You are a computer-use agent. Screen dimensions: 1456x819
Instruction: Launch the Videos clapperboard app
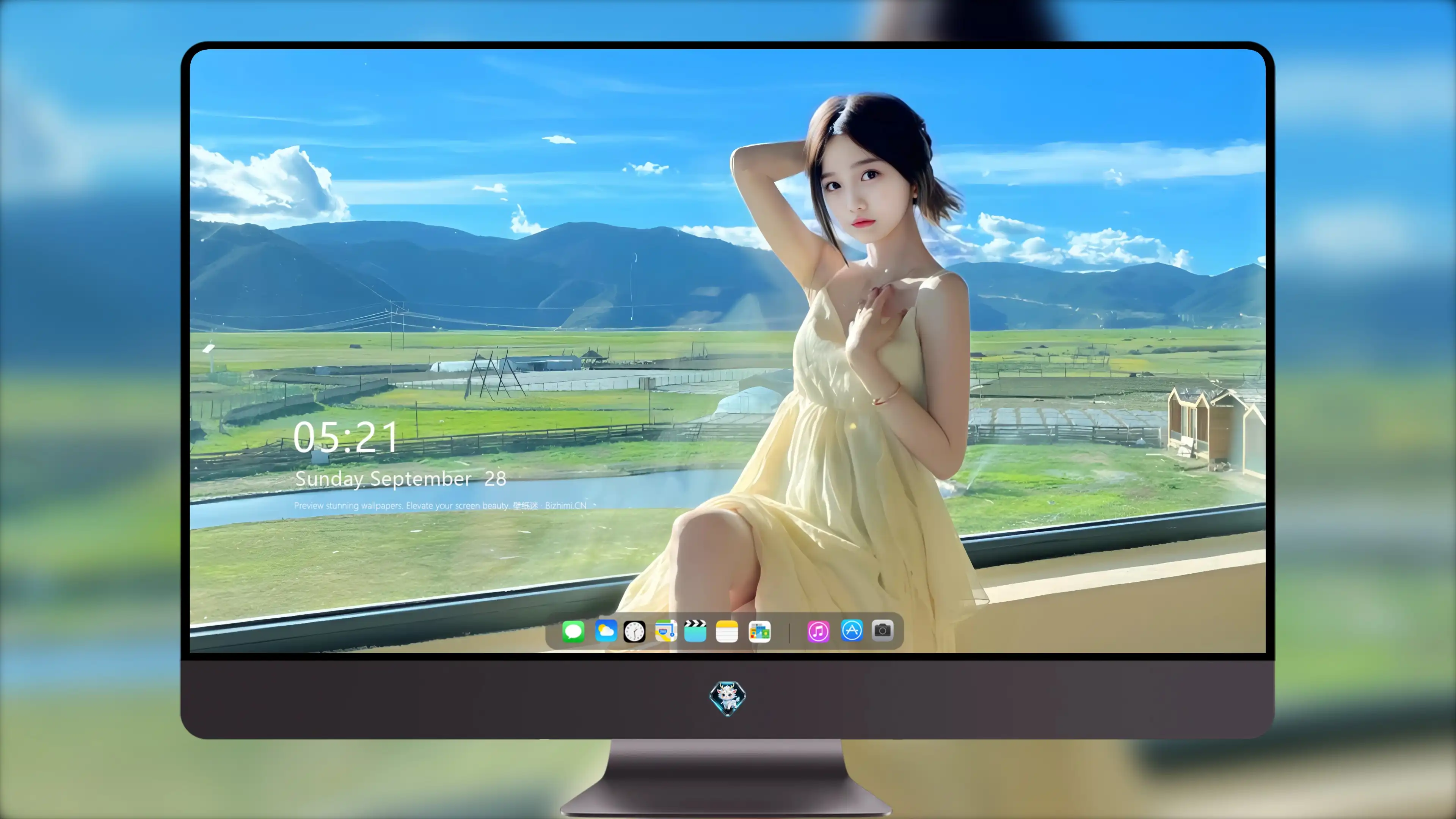[695, 631]
